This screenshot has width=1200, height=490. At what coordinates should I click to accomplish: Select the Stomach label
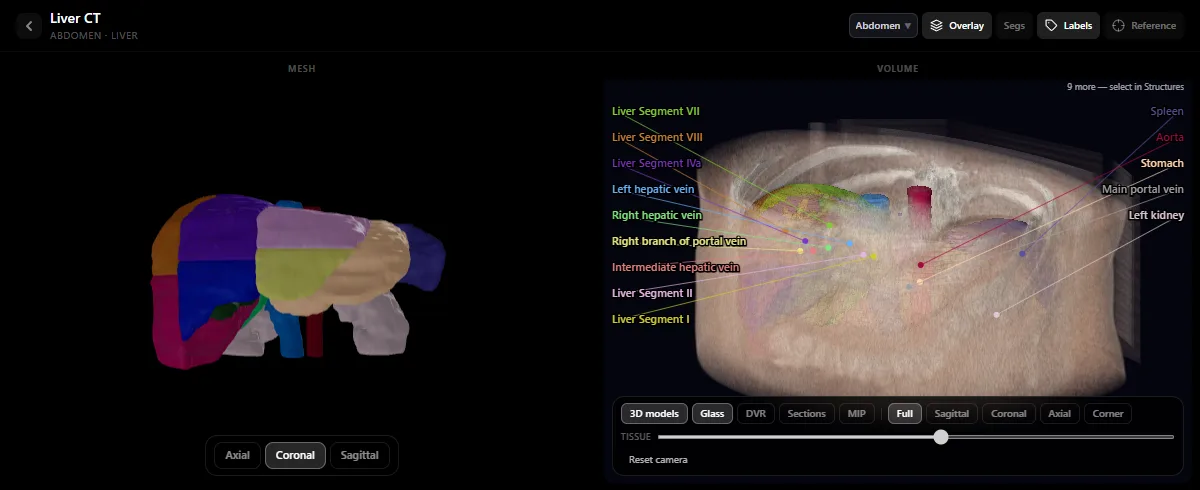1162,163
